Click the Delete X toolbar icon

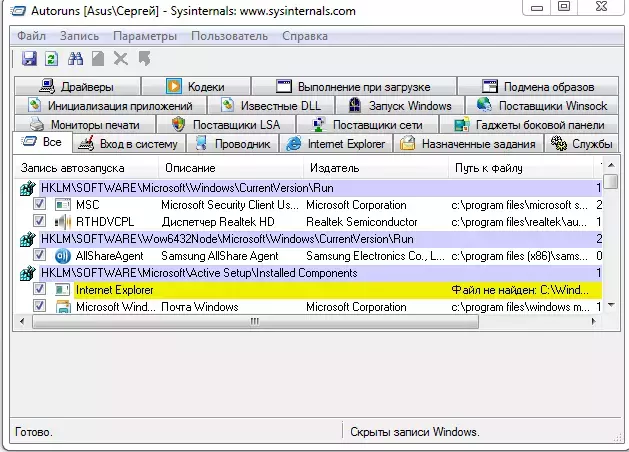coord(120,59)
